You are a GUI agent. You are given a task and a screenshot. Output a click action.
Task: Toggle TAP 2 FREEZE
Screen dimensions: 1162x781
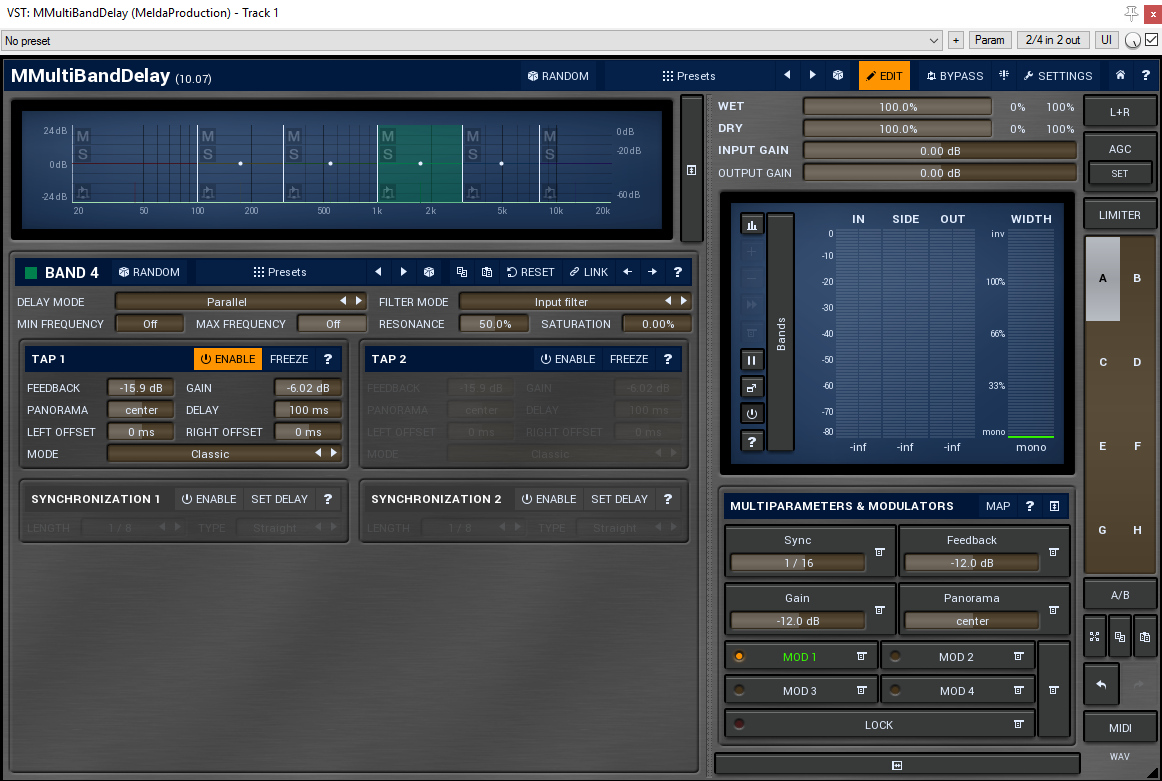[629, 359]
